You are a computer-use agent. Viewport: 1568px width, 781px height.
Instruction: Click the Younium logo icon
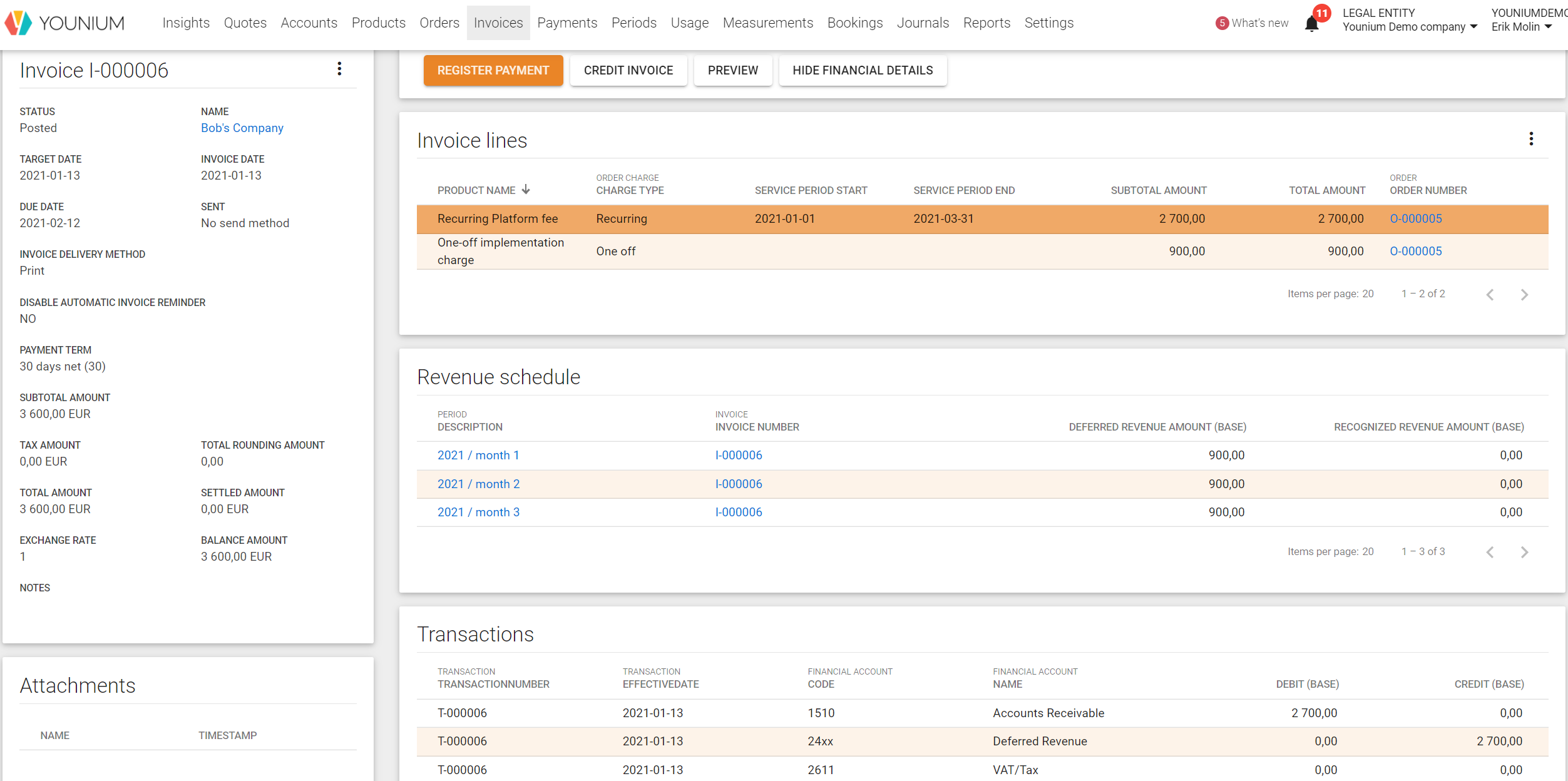(18, 23)
